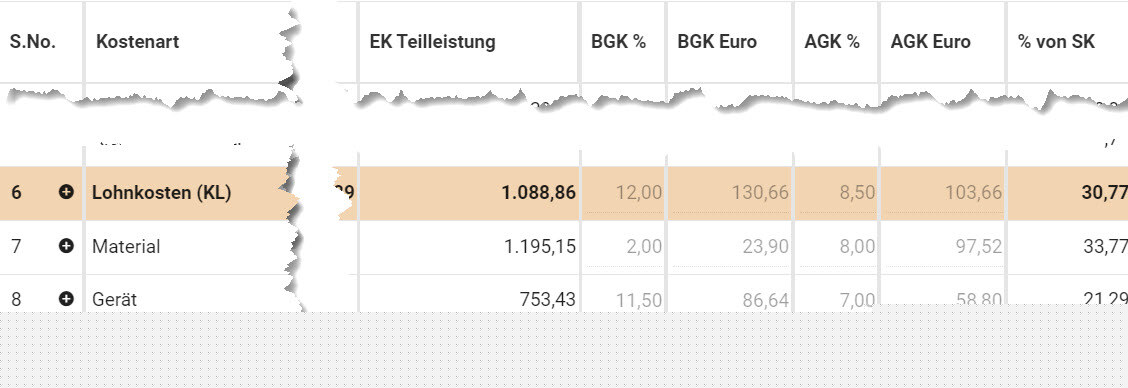Edit BGK % value 2,00 for Material
This screenshot has height=388, width=1128.
pos(624,247)
